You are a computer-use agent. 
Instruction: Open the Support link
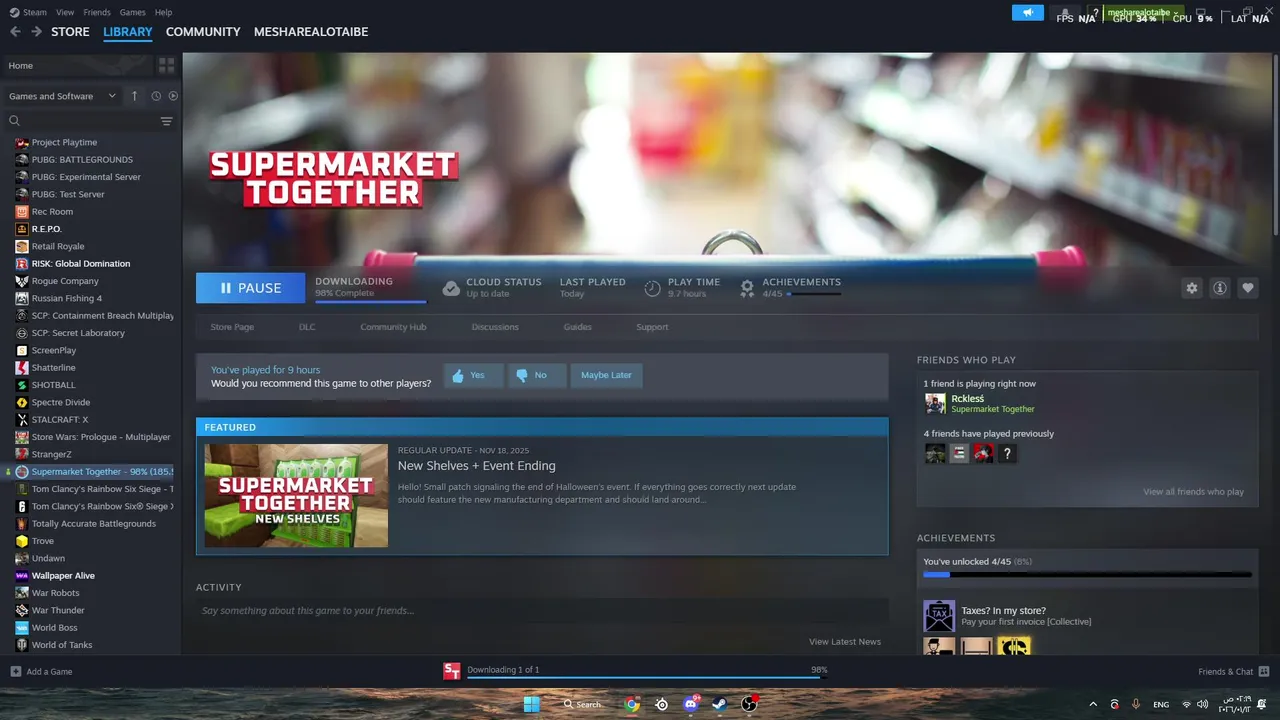point(652,327)
